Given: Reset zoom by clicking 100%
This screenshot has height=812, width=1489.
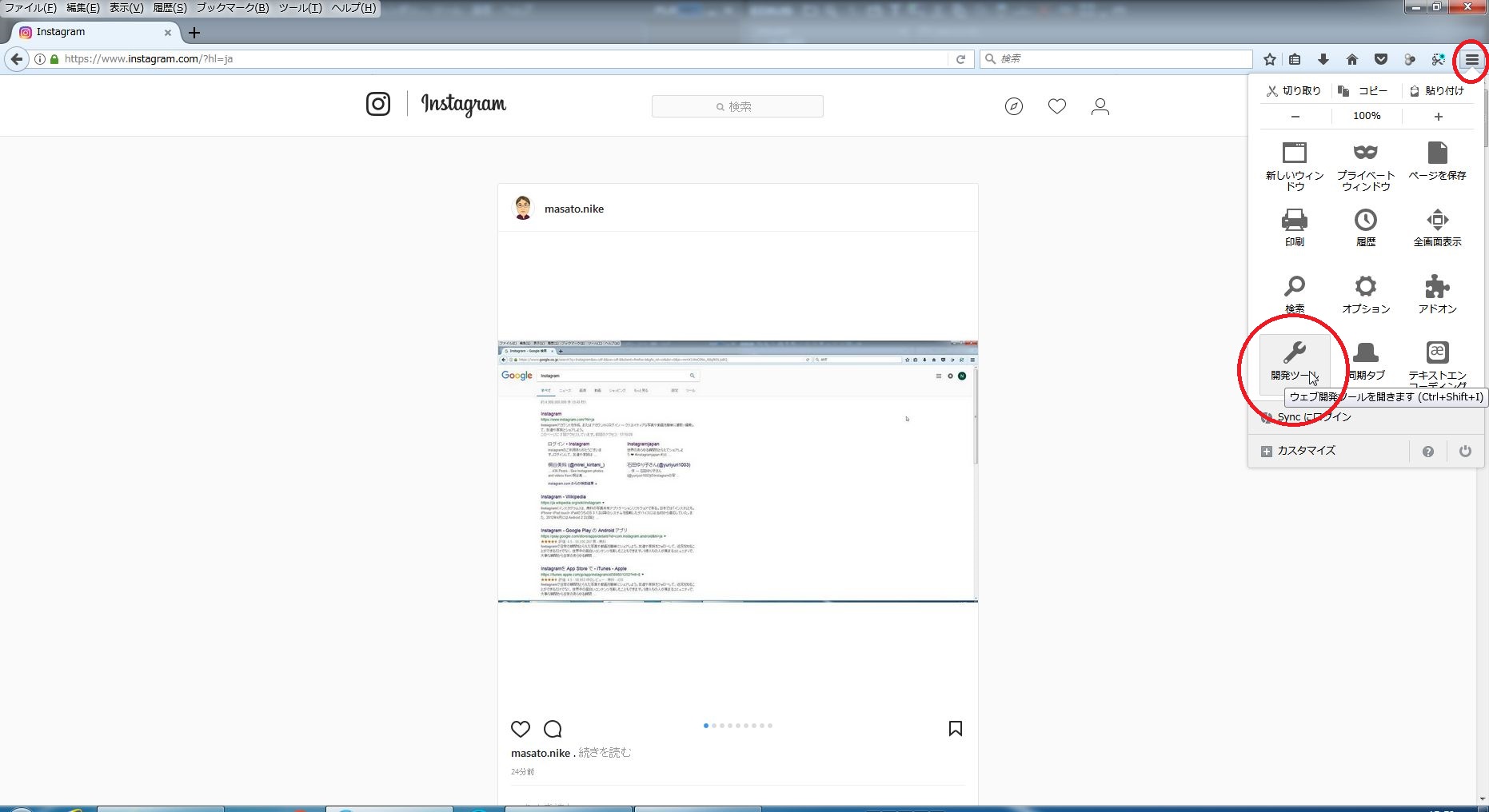Looking at the screenshot, I should (1367, 116).
